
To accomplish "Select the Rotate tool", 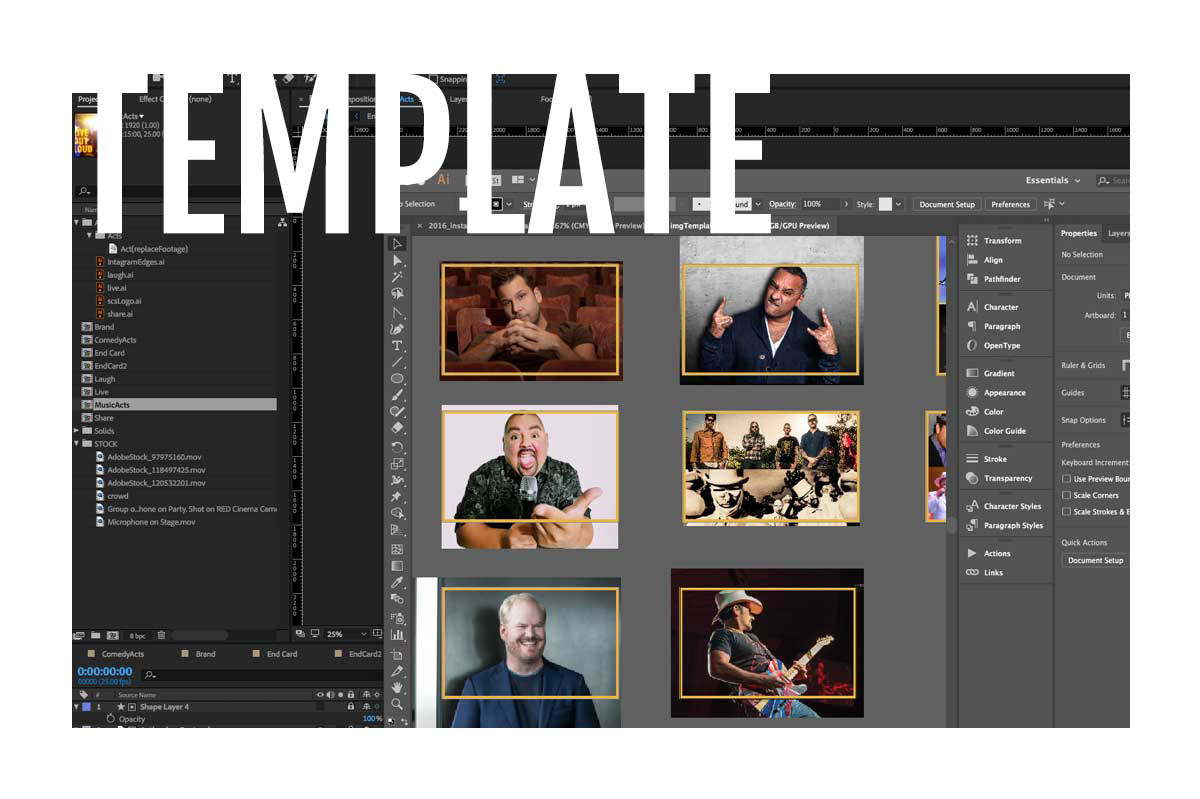I will [397, 447].
